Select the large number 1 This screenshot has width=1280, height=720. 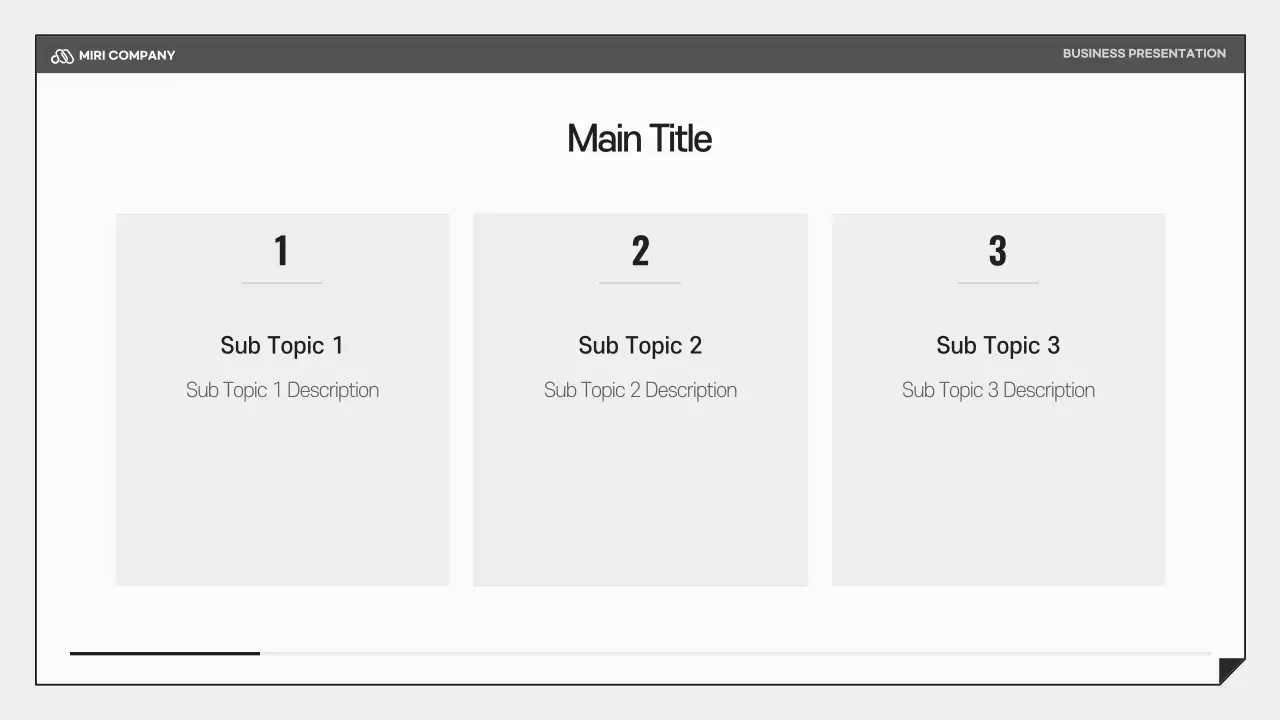pos(282,251)
